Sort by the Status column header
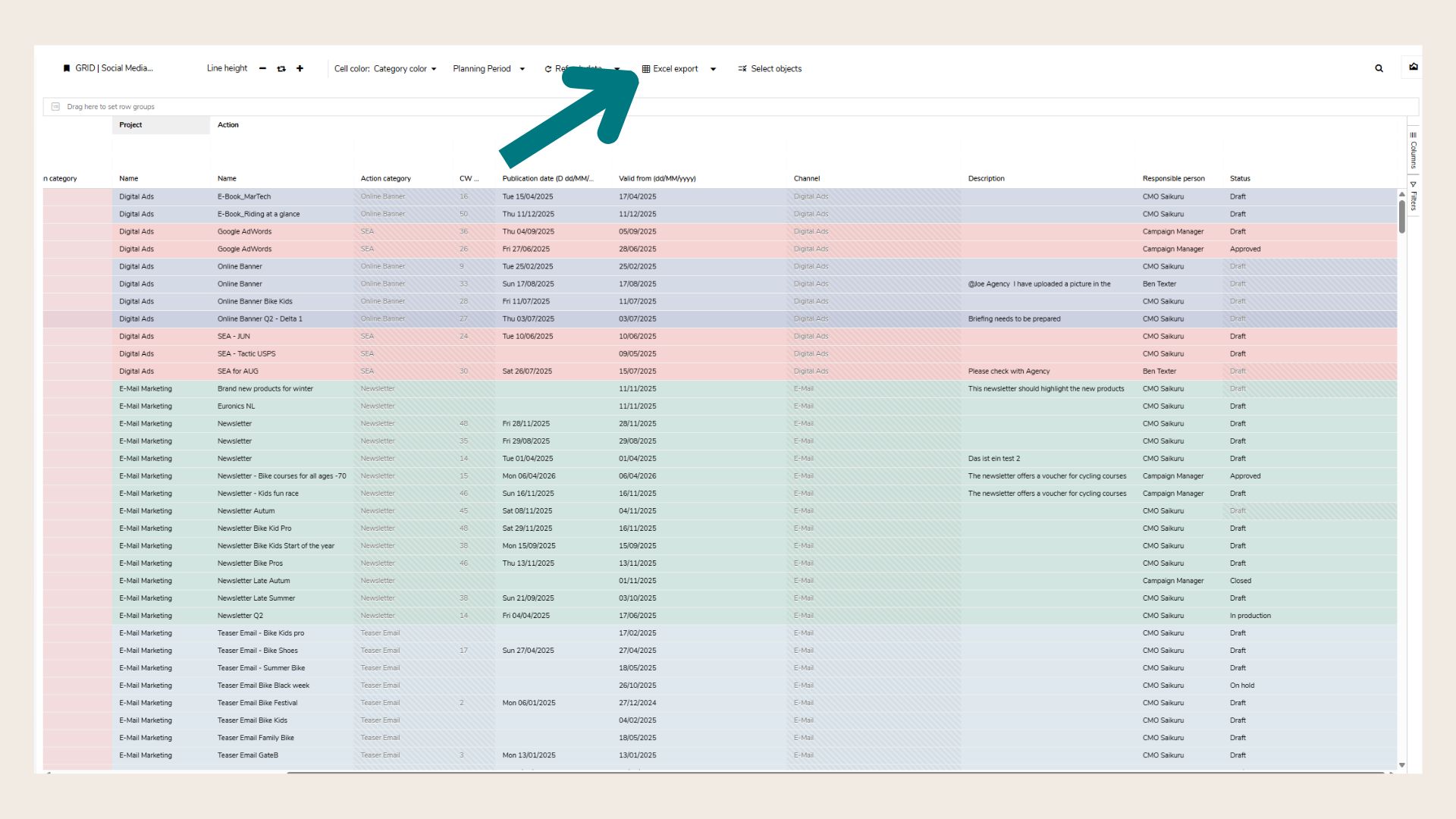Screen dimensions: 1456x819 (1240, 179)
